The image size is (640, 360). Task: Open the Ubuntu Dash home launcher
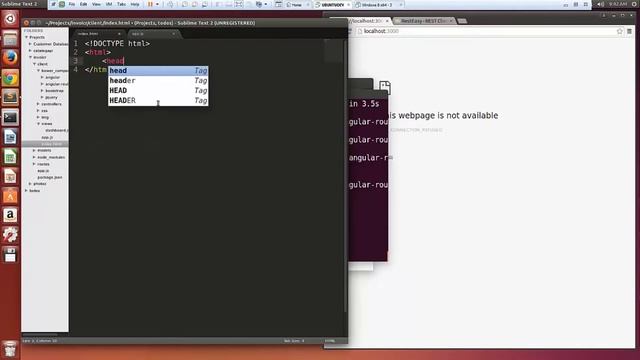pyautogui.click(x=10, y=19)
